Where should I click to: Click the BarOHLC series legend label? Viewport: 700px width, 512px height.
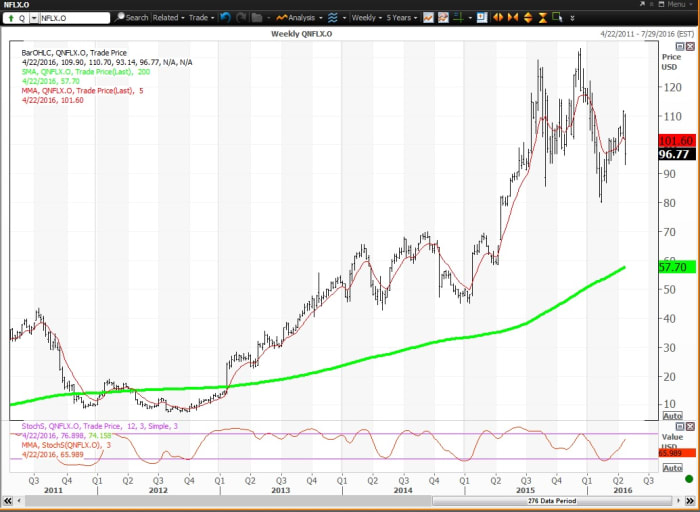click(74, 53)
